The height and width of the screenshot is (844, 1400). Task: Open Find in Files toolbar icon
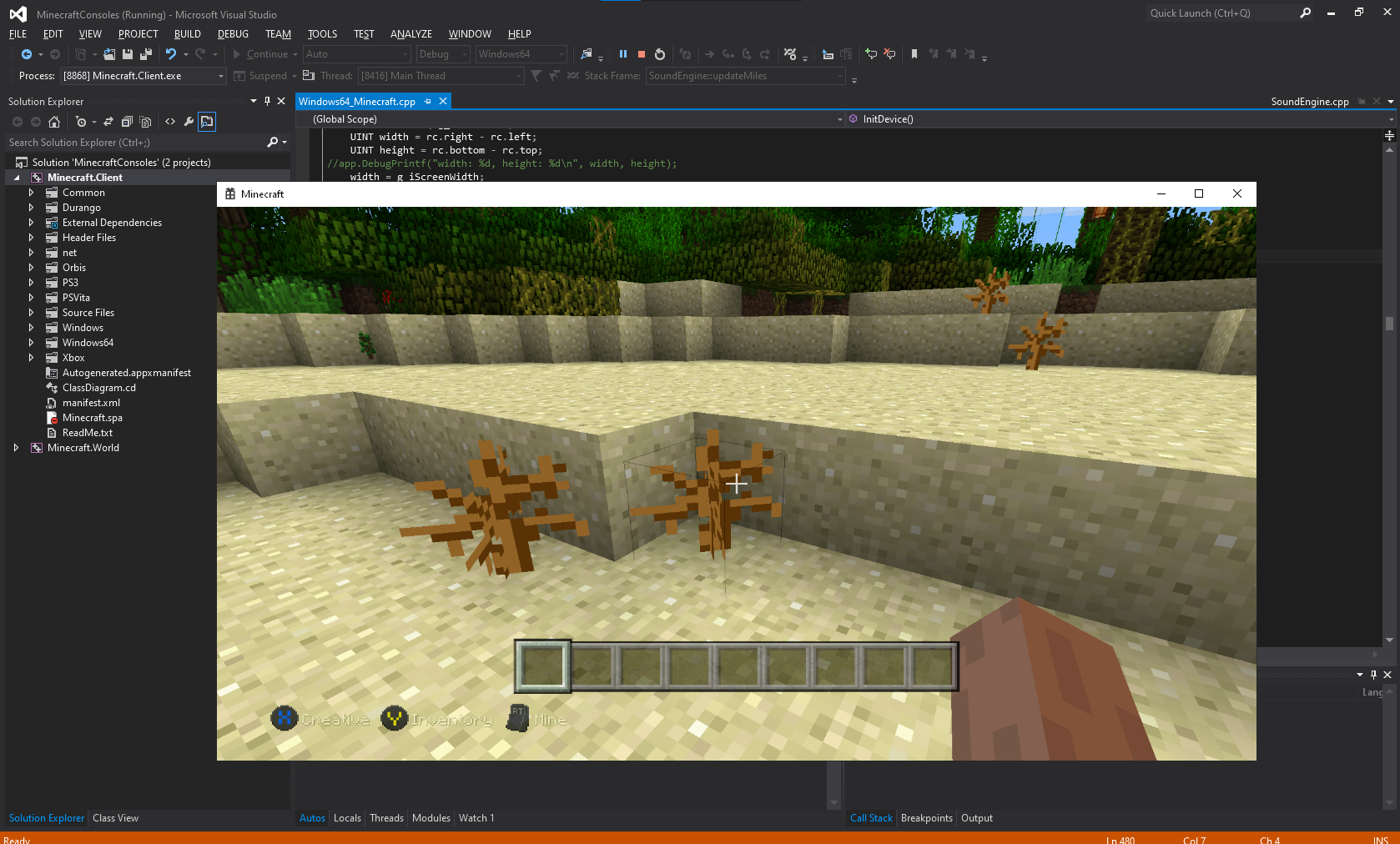coord(587,54)
